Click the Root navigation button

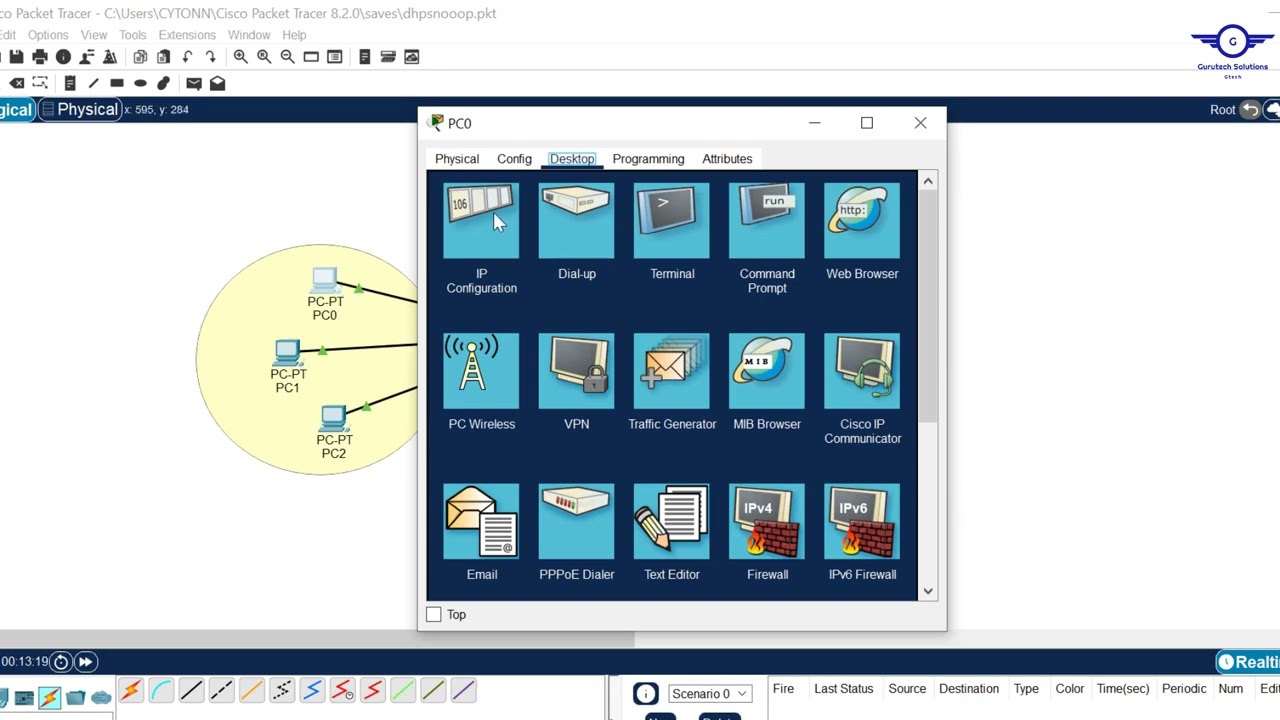1222,110
